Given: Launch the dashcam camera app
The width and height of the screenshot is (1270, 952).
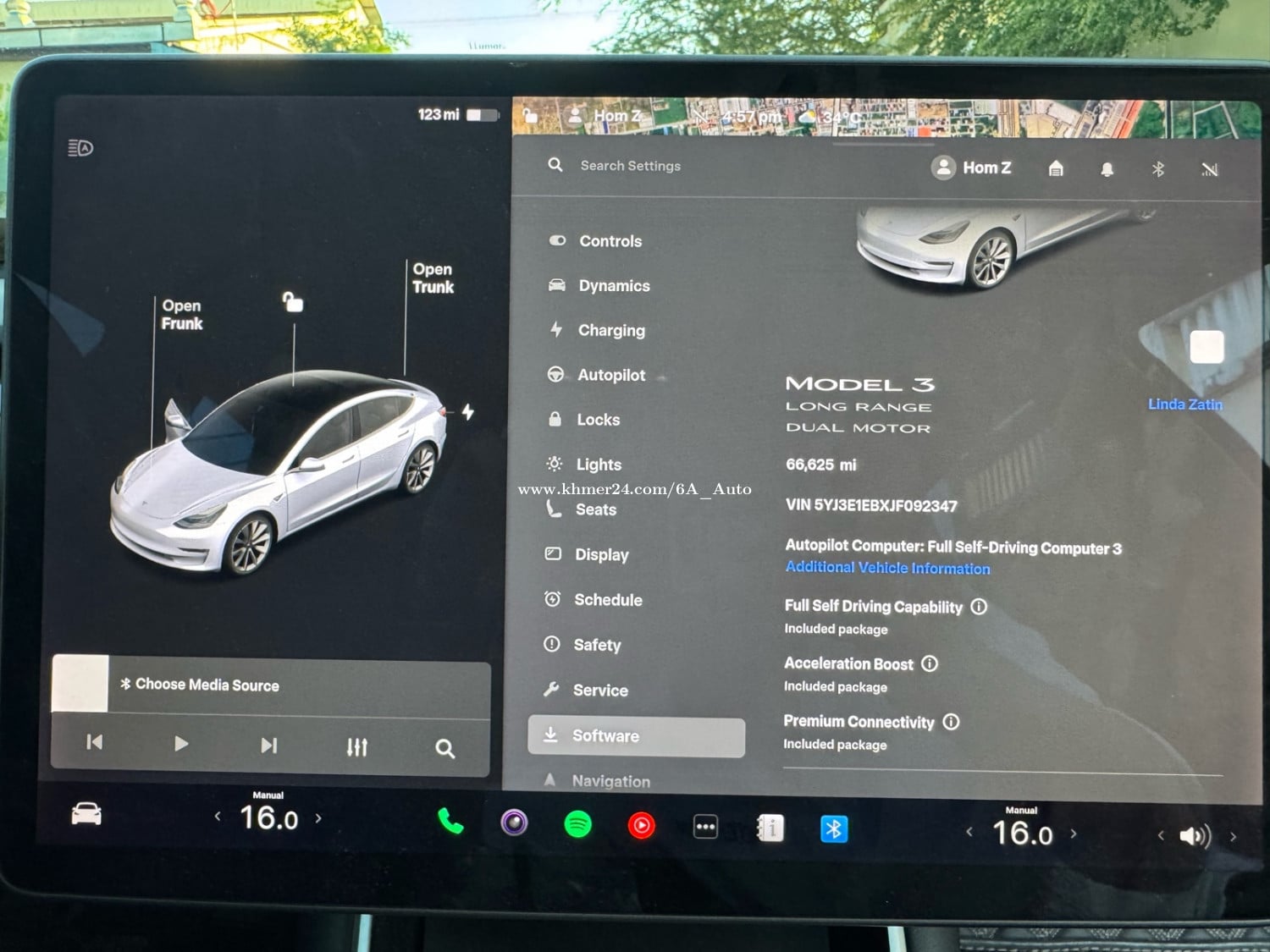Looking at the screenshot, I should point(514,823).
